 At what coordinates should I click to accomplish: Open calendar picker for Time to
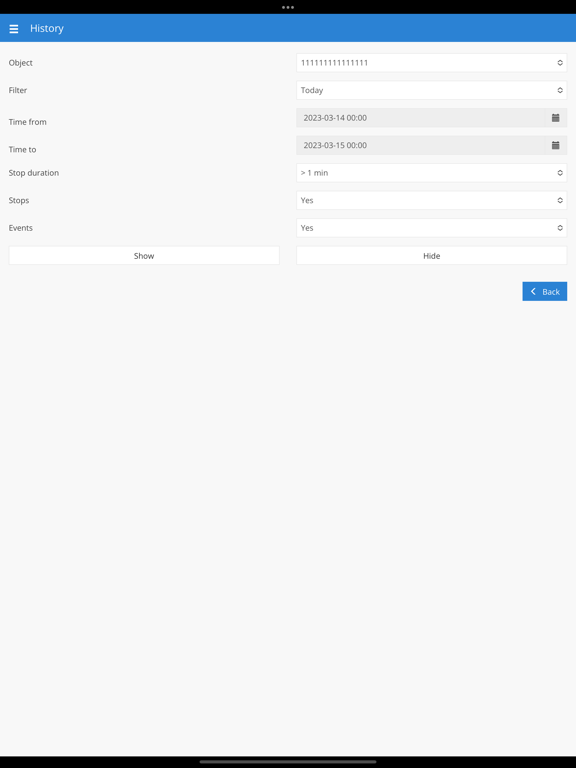pos(555,145)
